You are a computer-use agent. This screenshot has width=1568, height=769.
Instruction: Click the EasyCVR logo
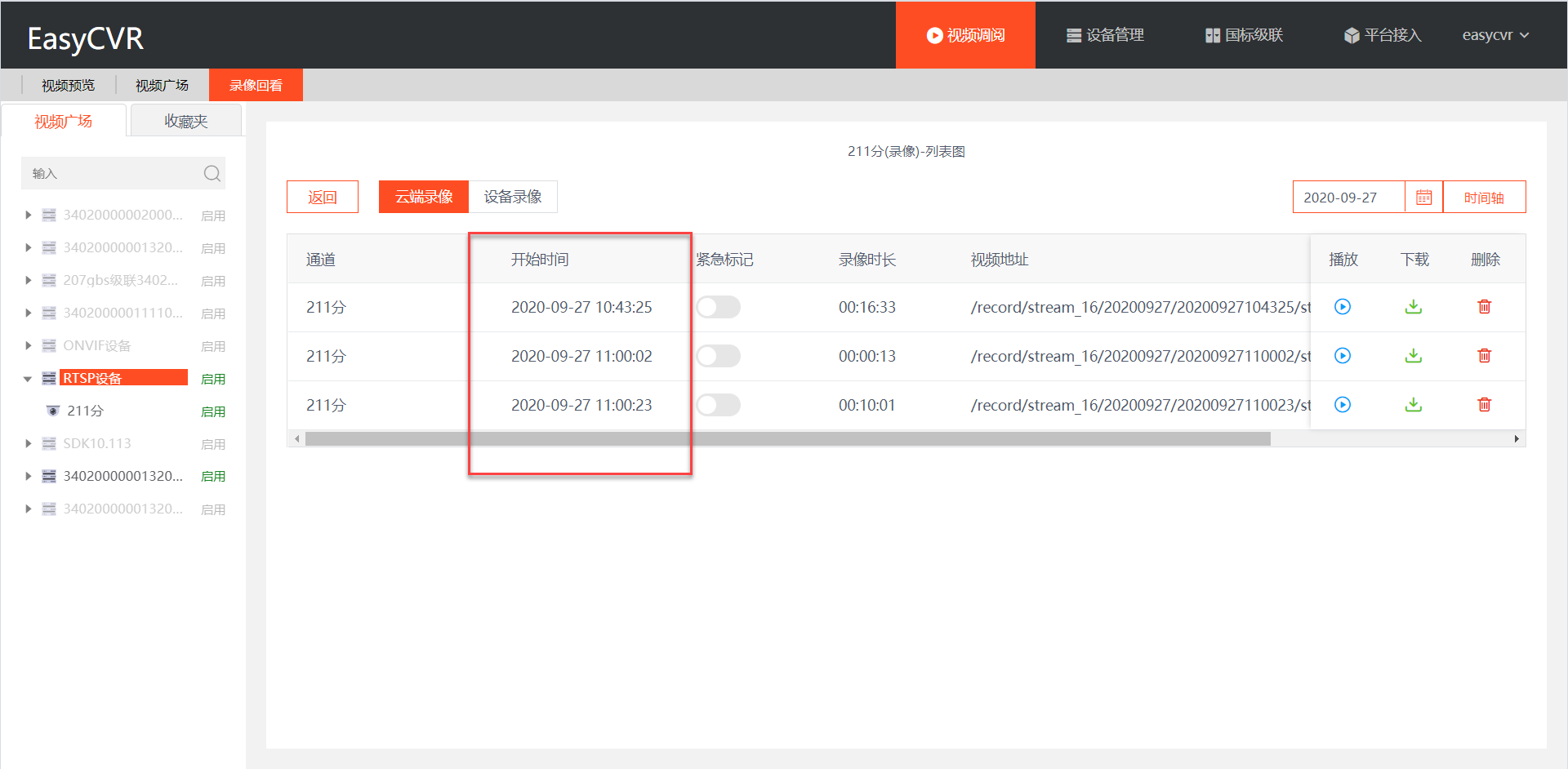coord(86,38)
